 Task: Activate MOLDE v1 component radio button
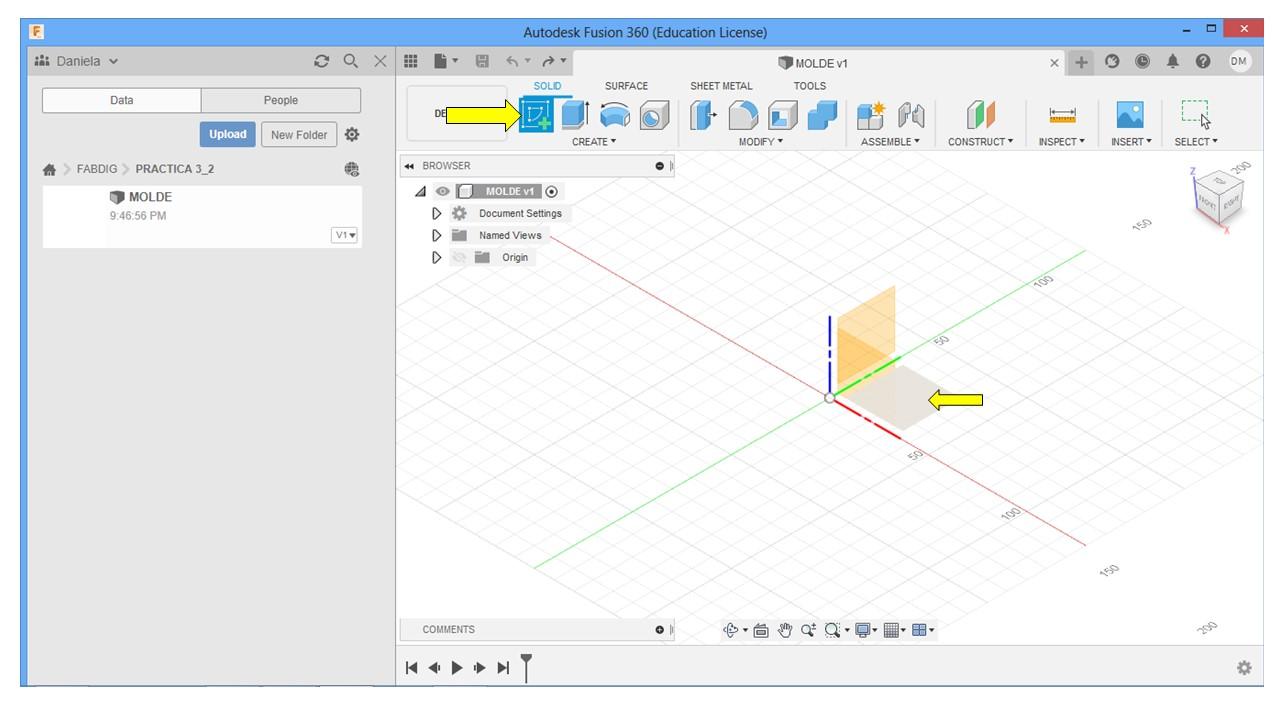point(552,191)
